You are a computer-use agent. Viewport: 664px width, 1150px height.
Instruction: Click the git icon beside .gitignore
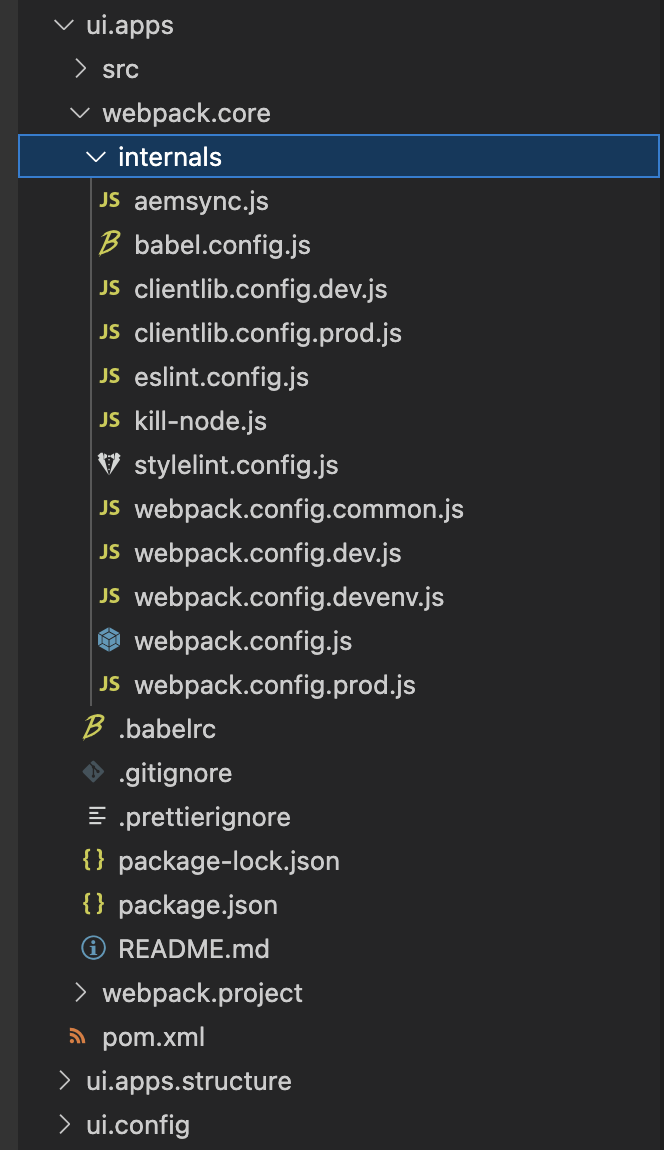click(x=93, y=772)
